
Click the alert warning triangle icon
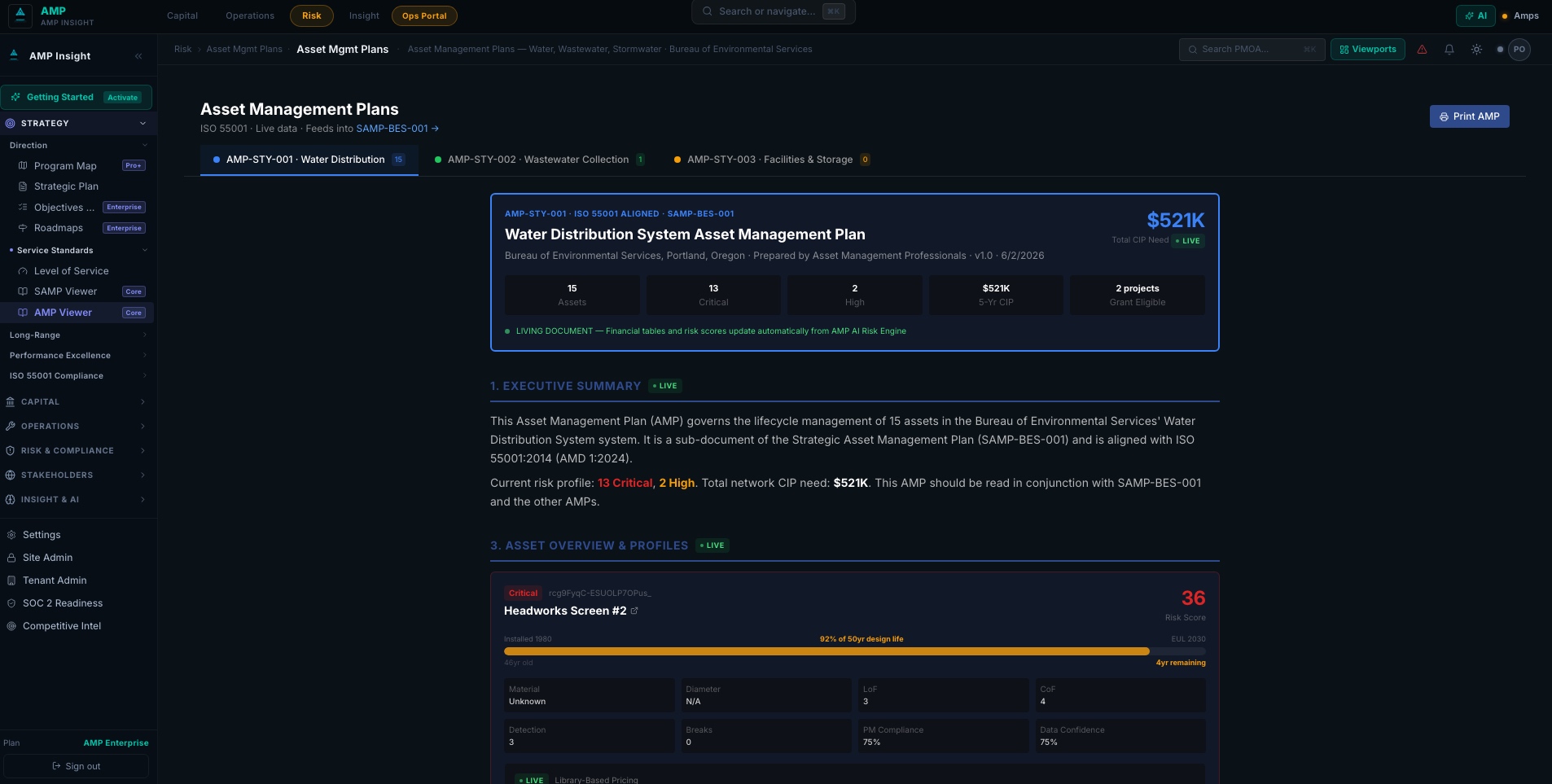[1422, 50]
